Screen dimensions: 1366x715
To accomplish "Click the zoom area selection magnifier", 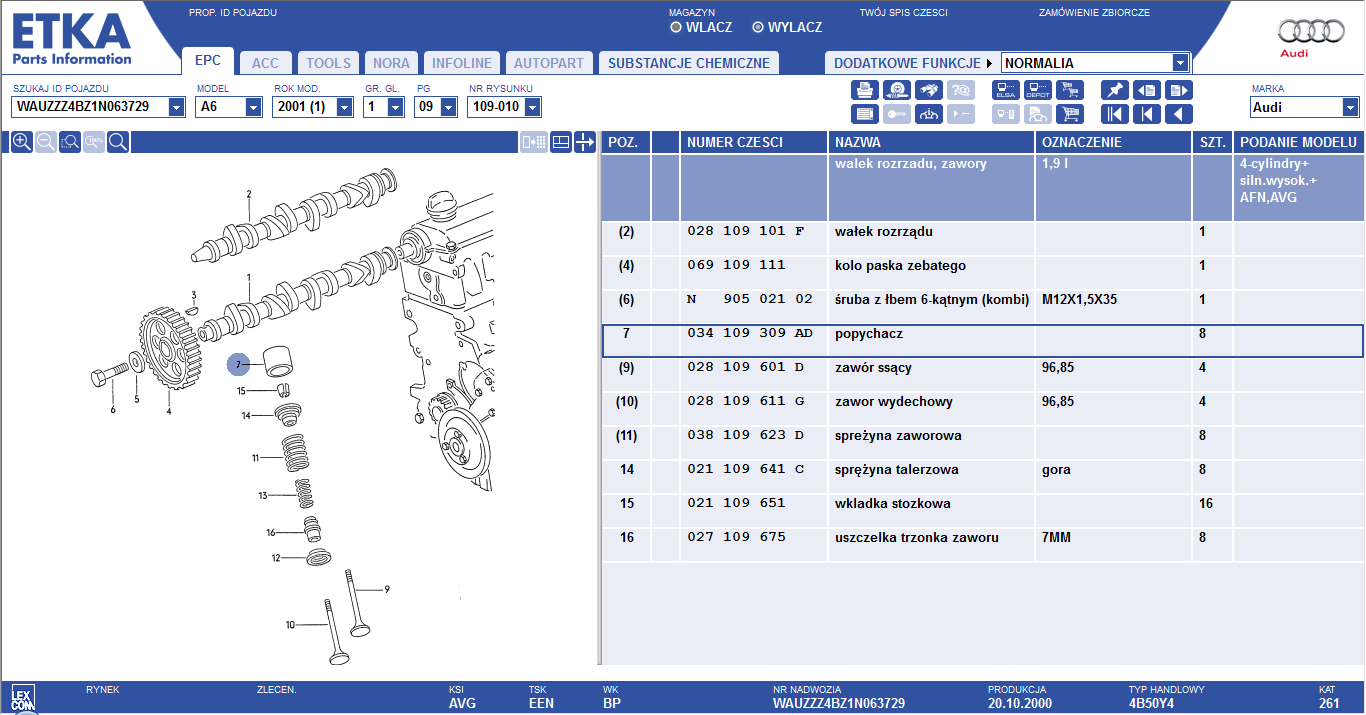I will tap(70, 142).
